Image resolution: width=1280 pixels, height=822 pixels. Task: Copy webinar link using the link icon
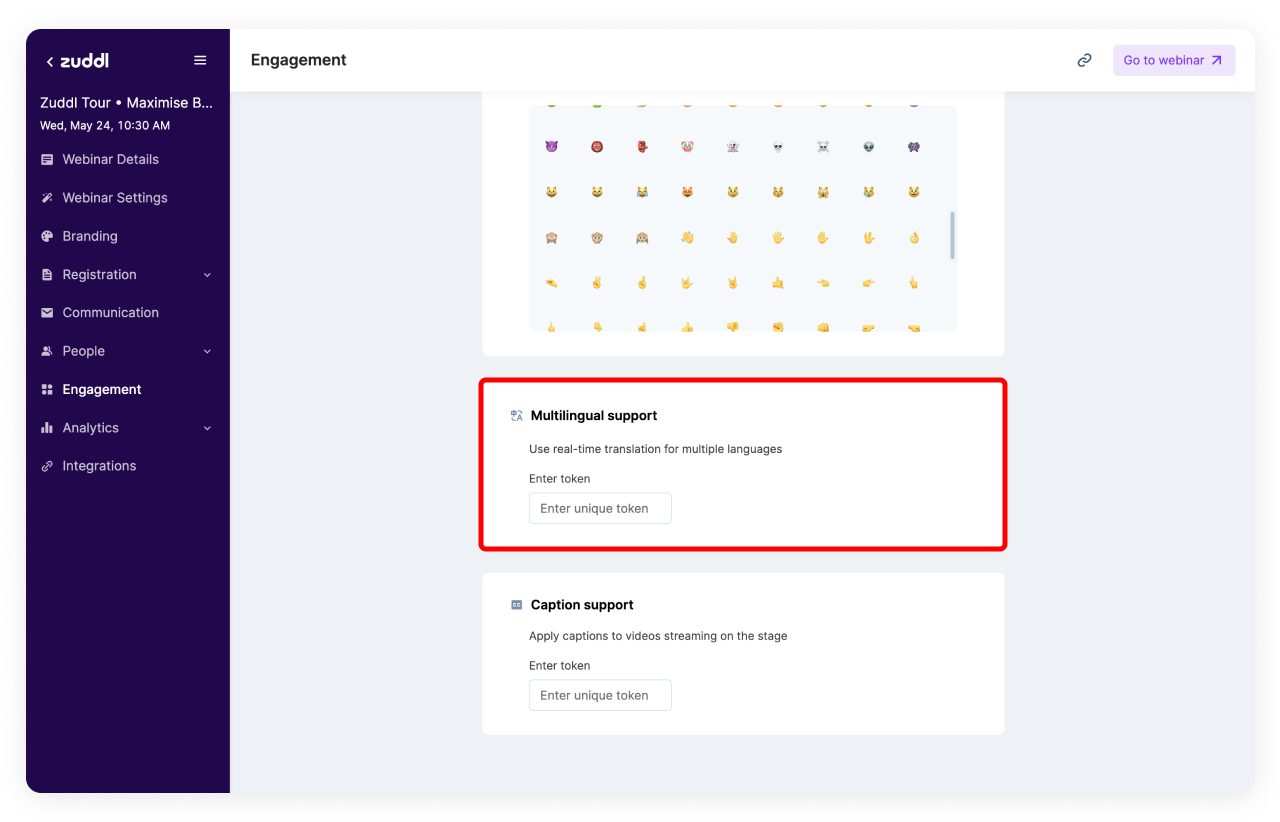pos(1084,60)
